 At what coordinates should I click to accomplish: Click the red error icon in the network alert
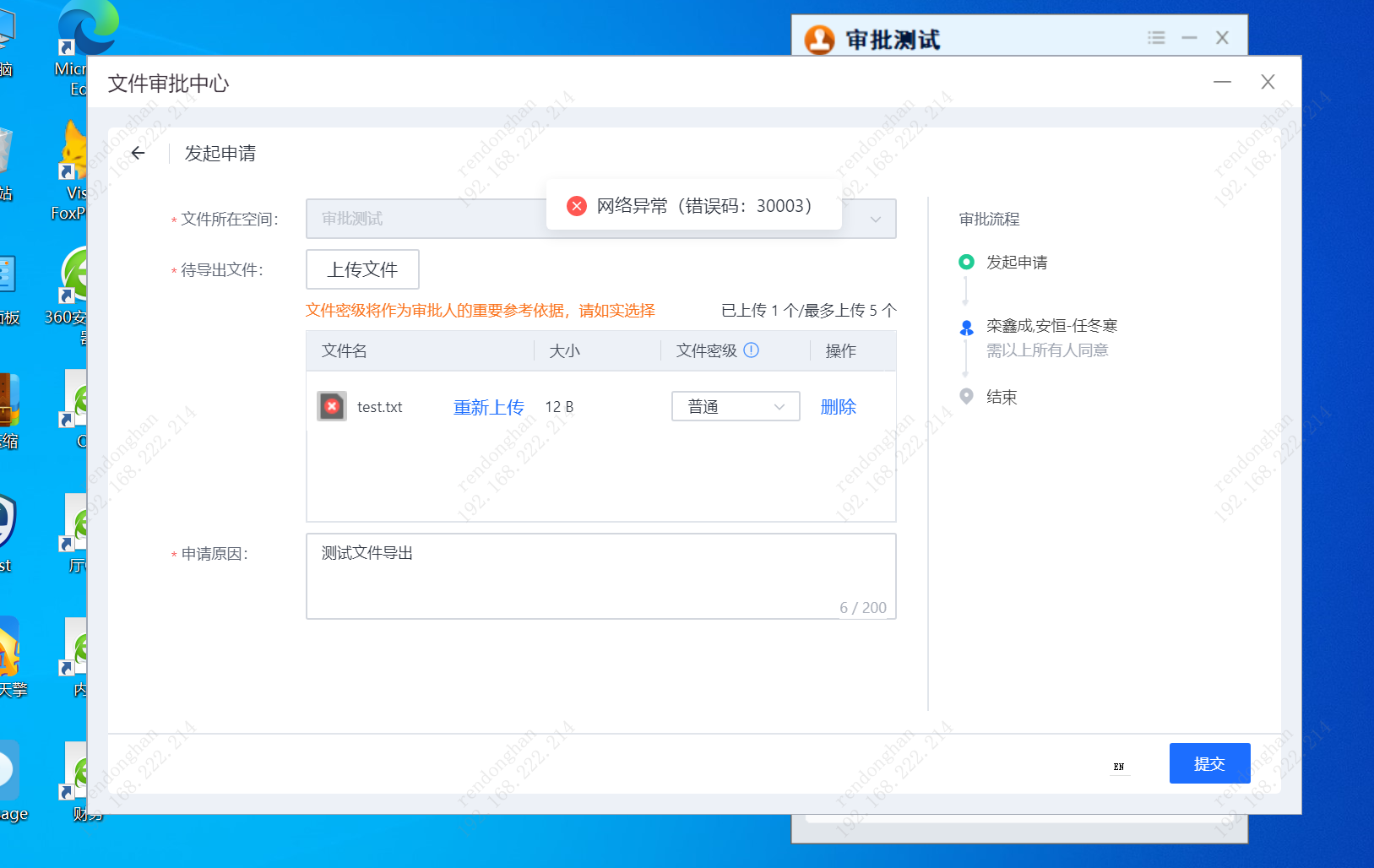(x=577, y=206)
